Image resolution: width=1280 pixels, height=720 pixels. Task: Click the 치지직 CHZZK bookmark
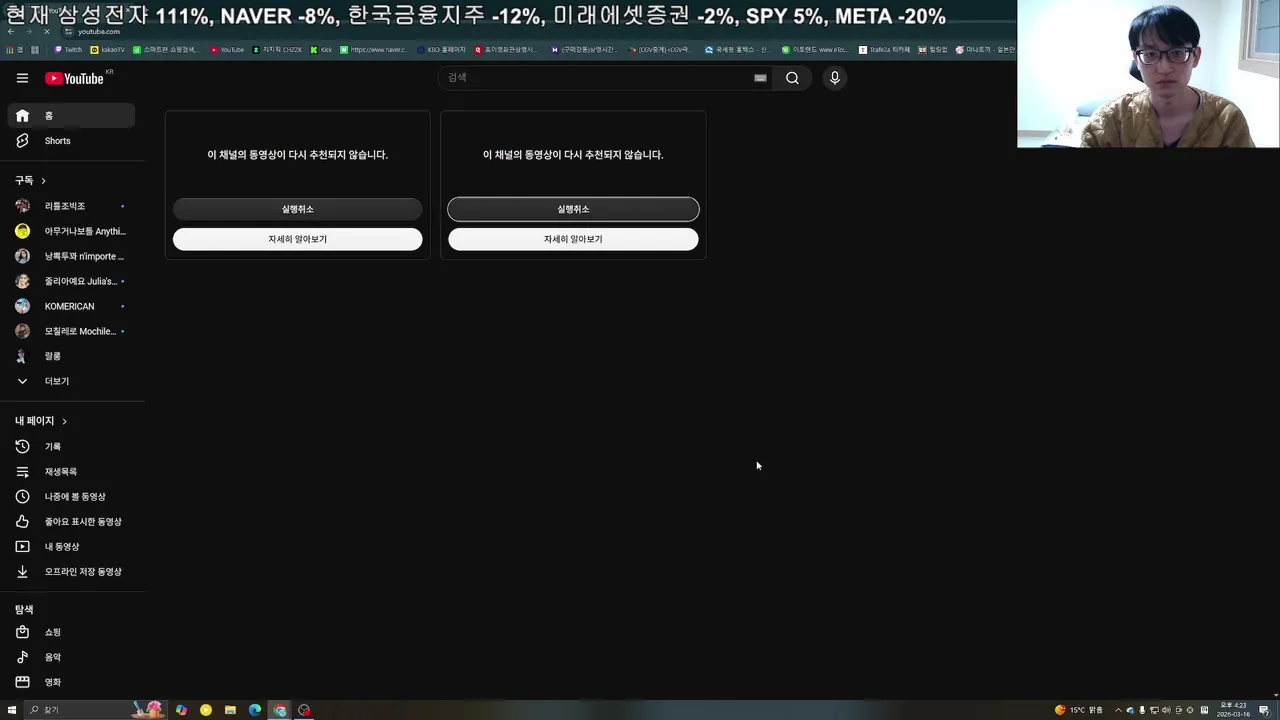(277, 49)
